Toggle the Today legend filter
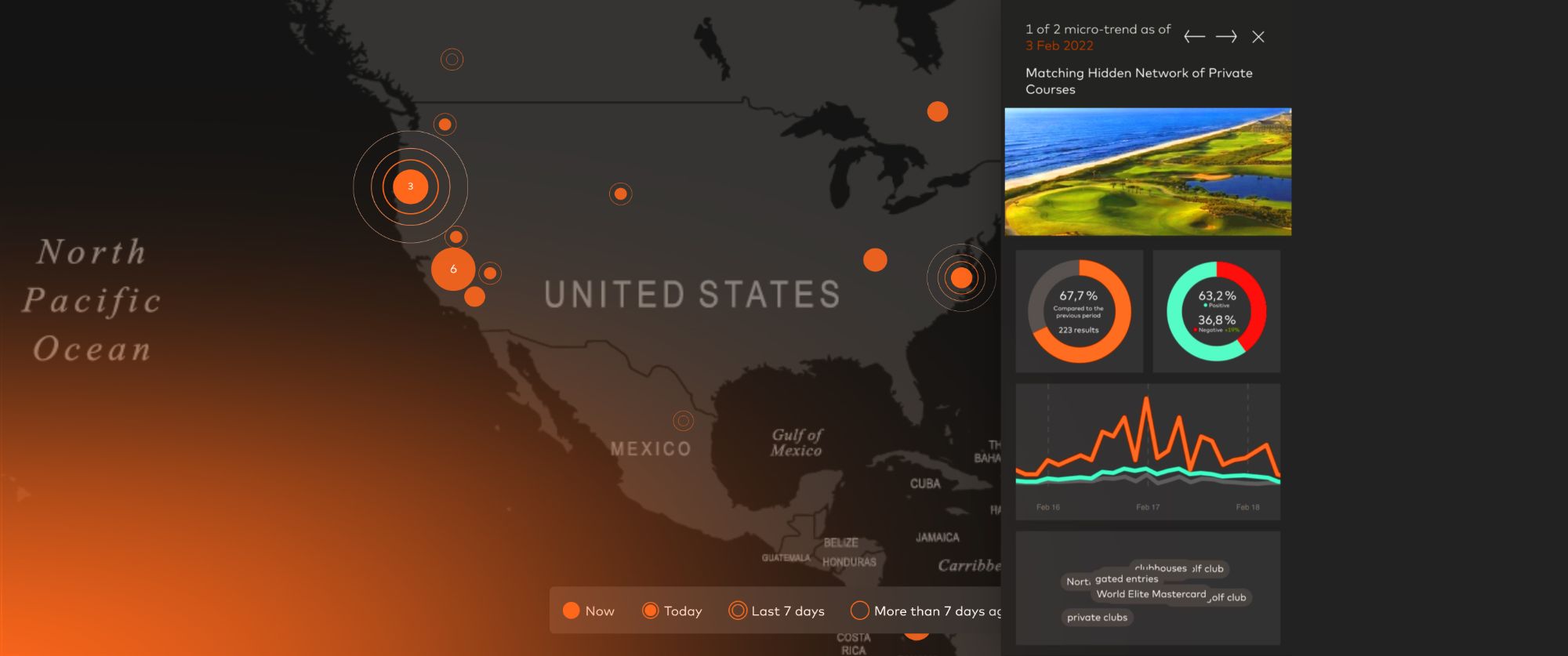Viewport: 1568px width, 656px height. tap(672, 611)
